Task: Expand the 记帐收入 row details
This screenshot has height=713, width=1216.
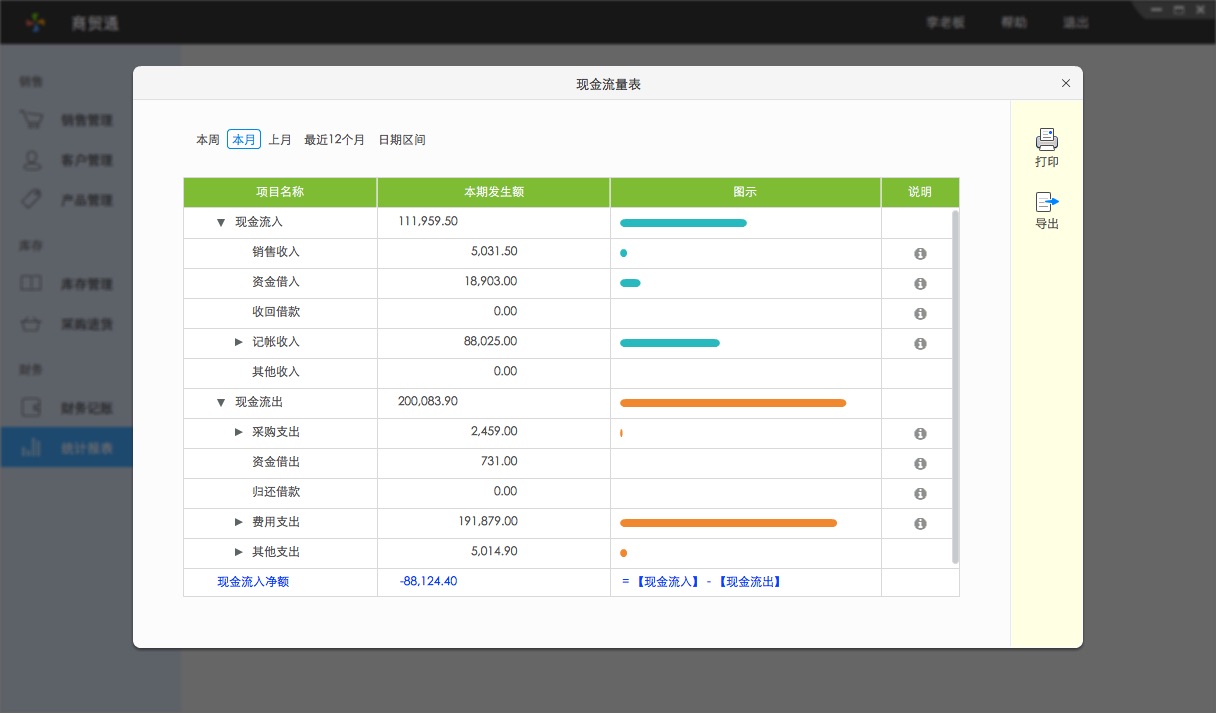Action: coord(237,342)
